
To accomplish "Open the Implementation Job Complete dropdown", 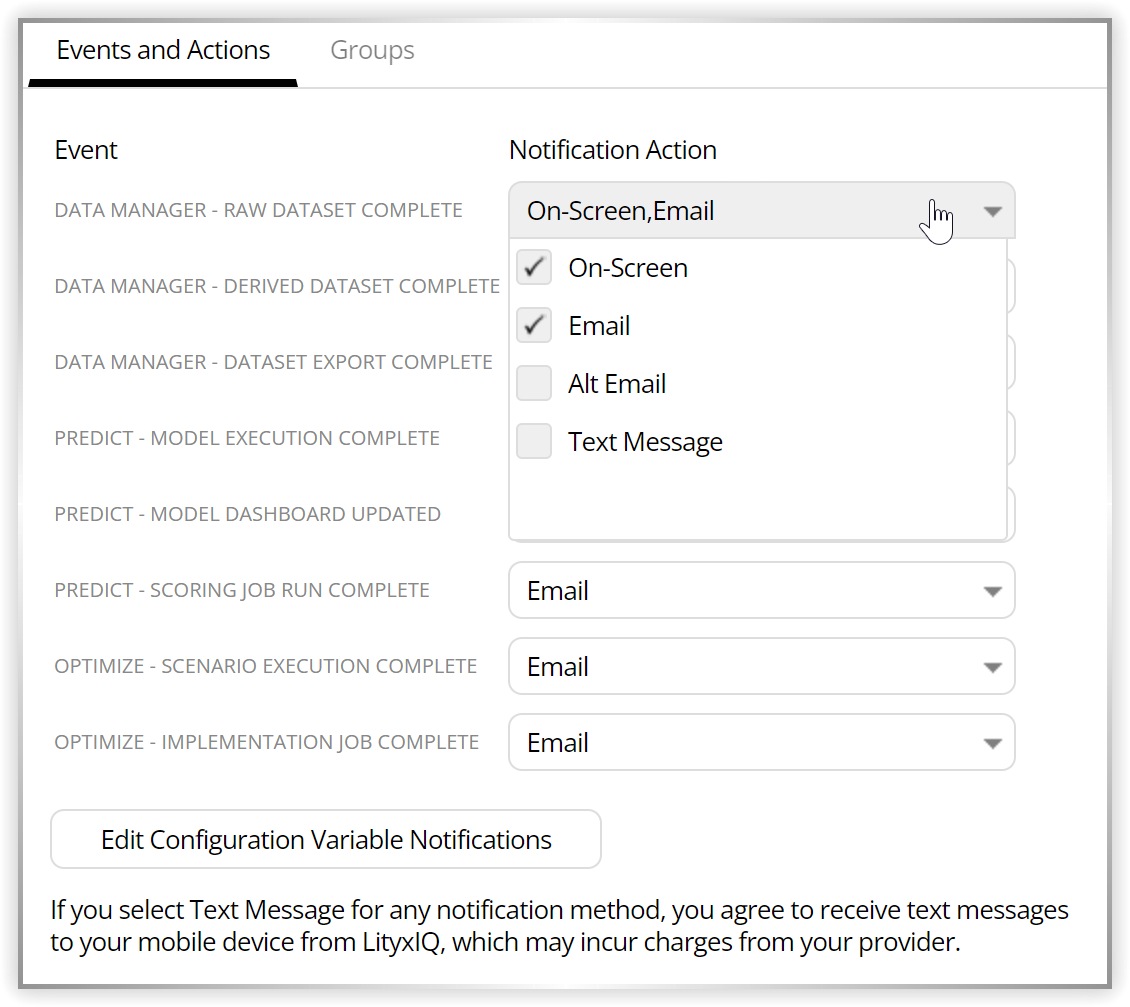I will pos(762,742).
